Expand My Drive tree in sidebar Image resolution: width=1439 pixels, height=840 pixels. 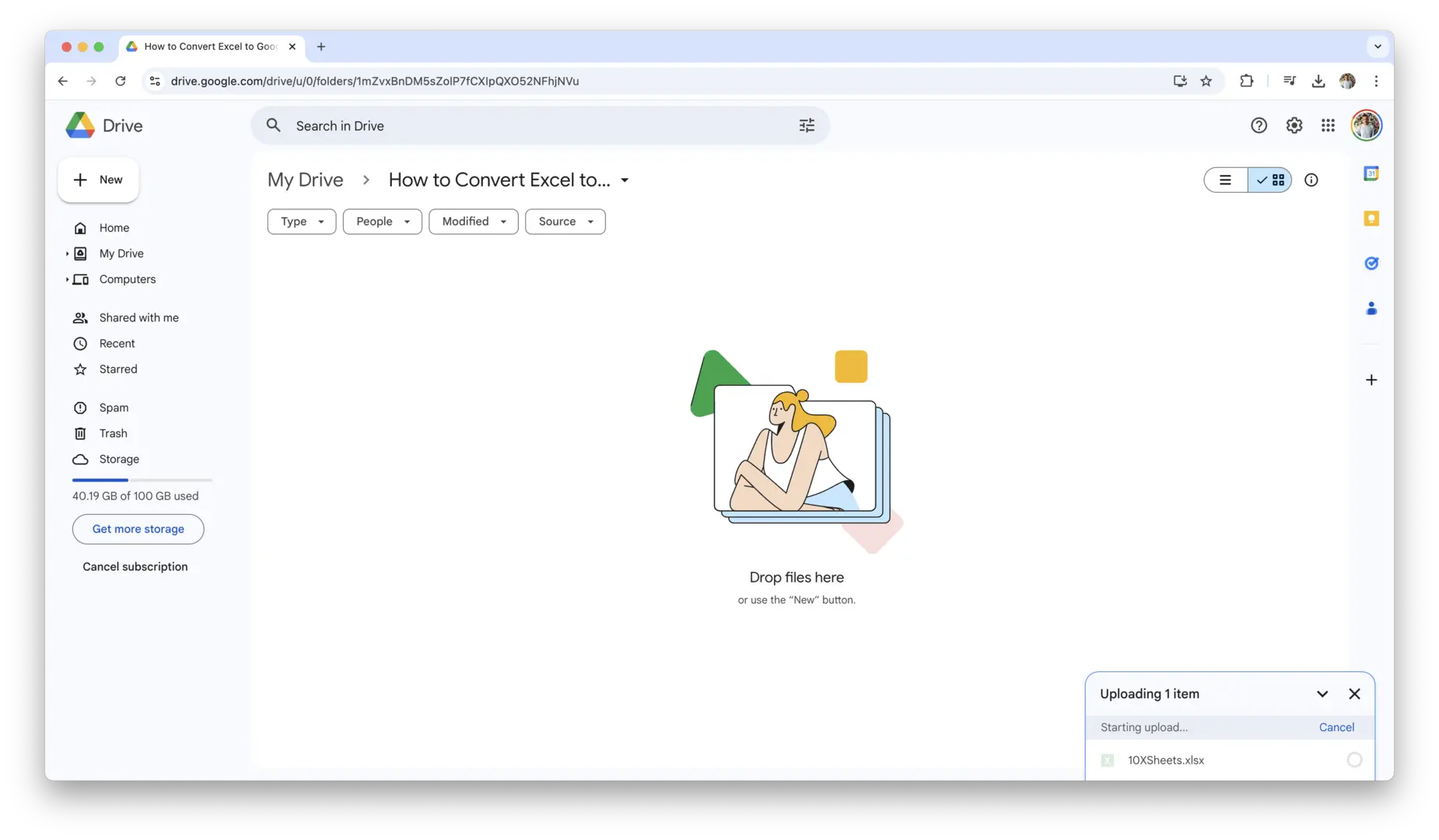click(x=67, y=254)
